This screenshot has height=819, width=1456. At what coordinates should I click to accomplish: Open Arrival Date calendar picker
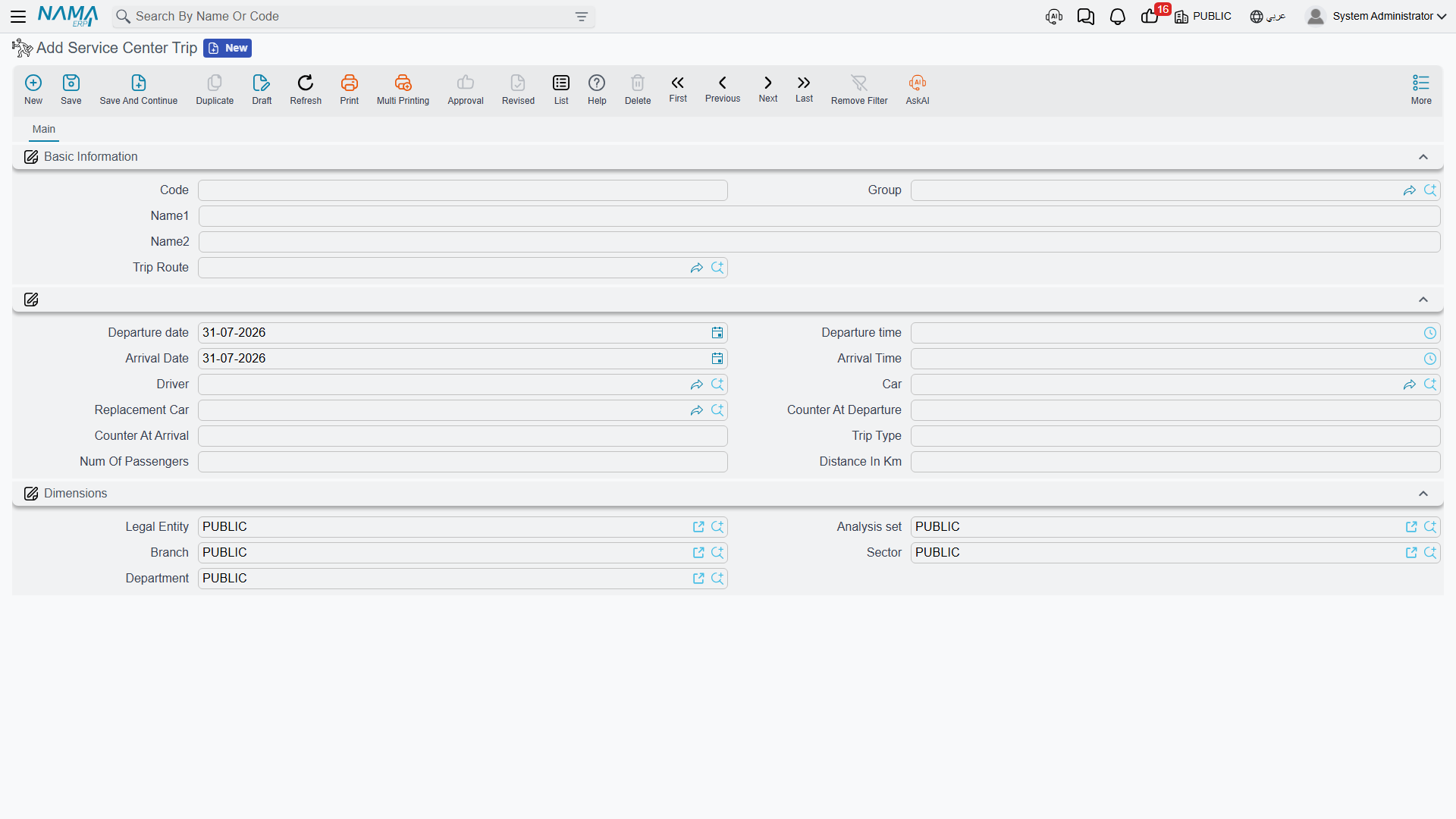pyautogui.click(x=717, y=359)
